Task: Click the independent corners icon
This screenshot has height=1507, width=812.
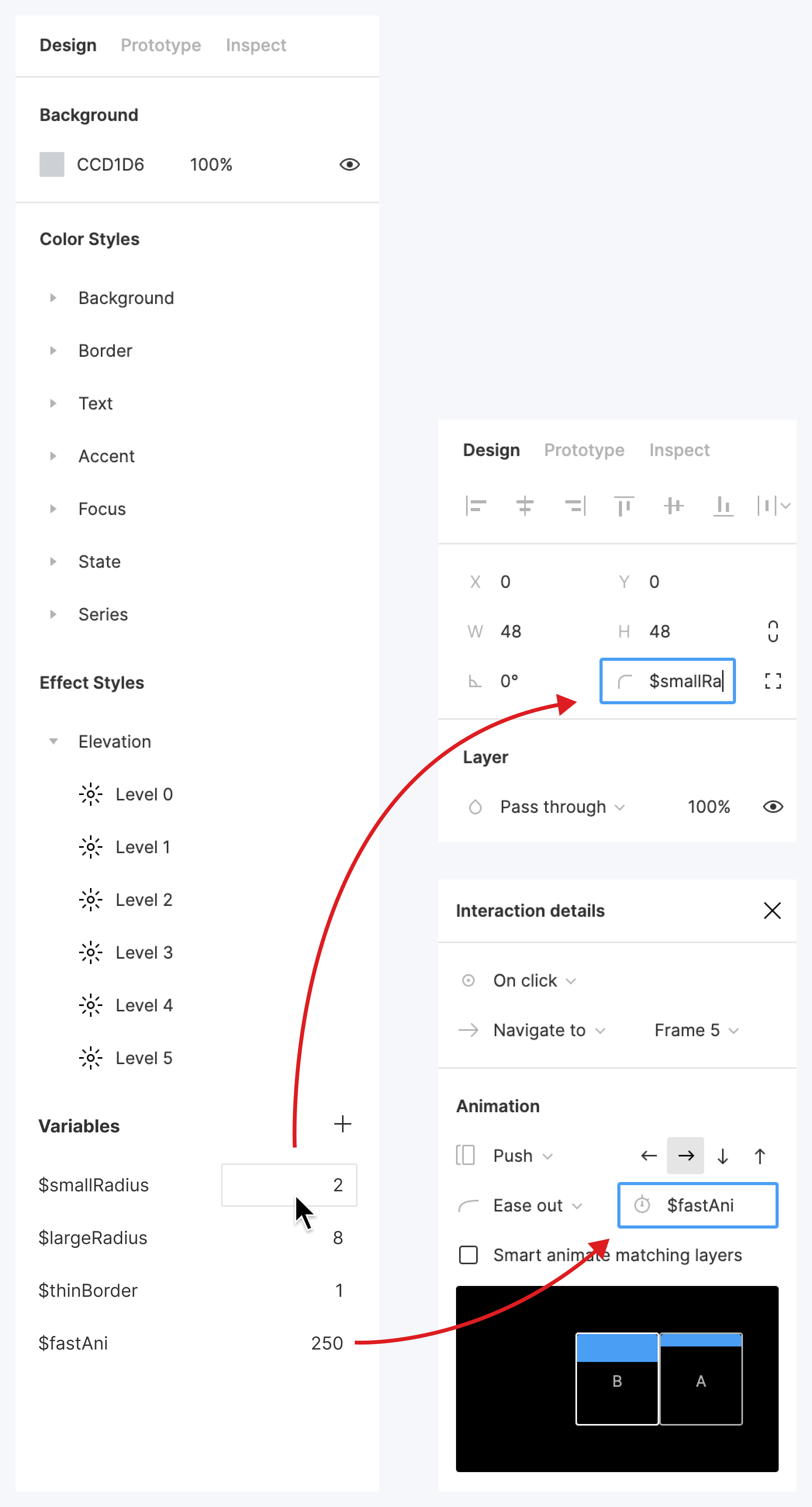Action: tap(773, 681)
